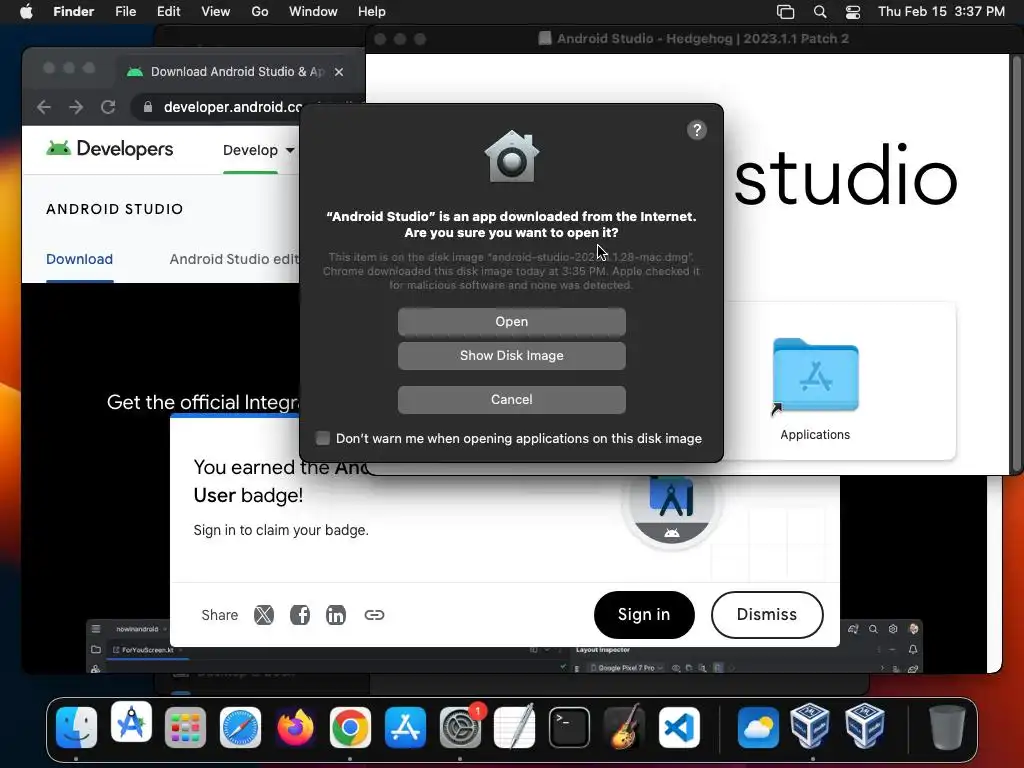
Task: Click the Chrome address bar
Action: tap(232, 107)
